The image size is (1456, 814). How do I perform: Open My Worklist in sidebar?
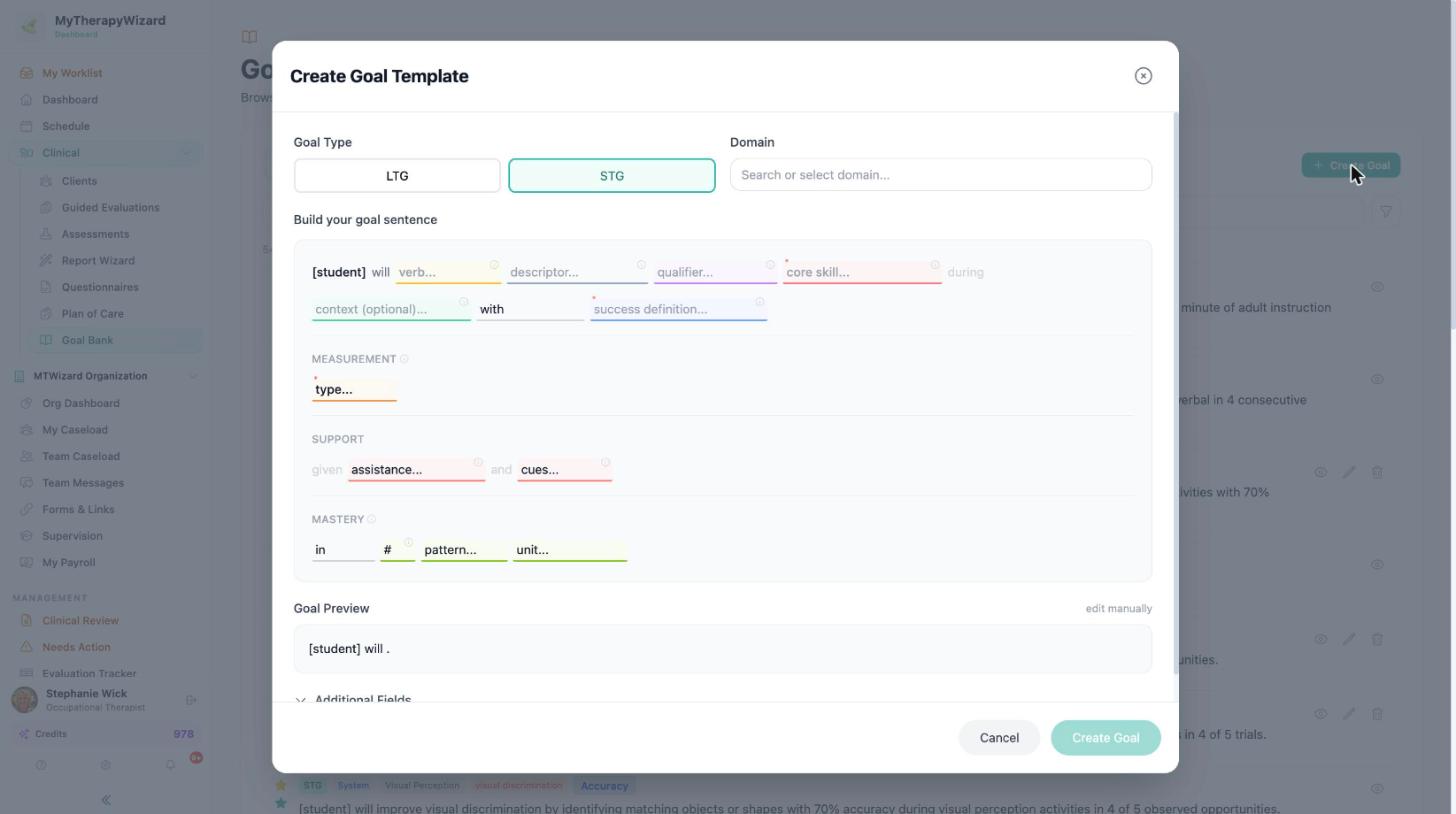(72, 73)
